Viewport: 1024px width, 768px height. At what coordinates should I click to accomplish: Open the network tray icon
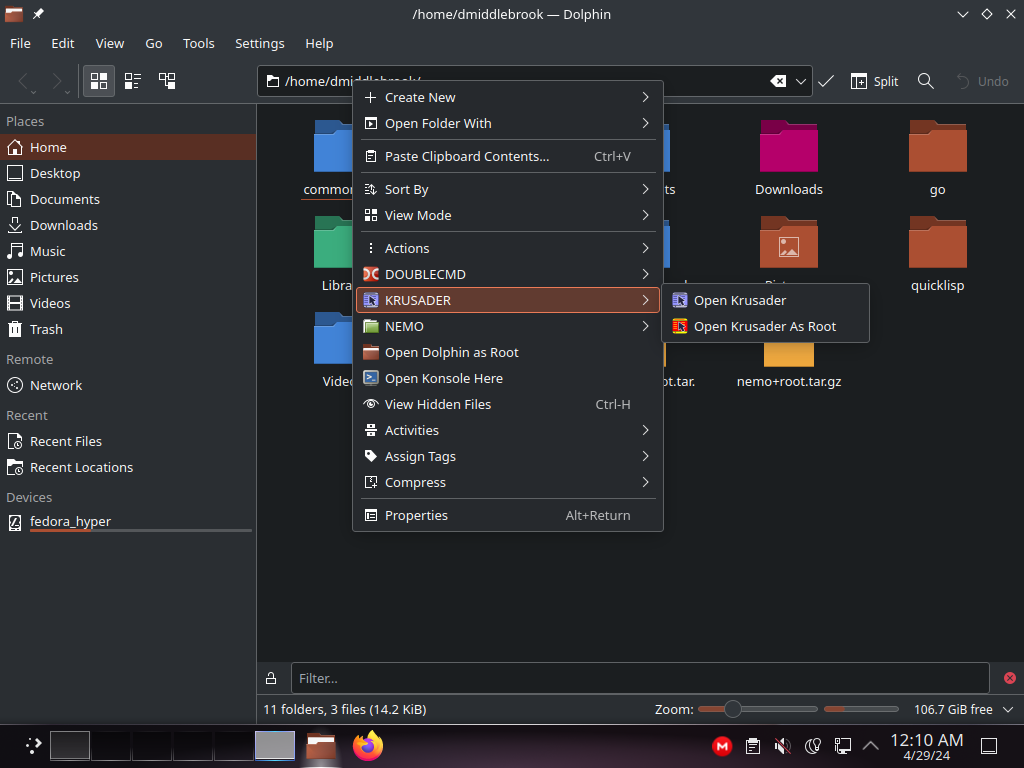pyautogui.click(x=842, y=746)
